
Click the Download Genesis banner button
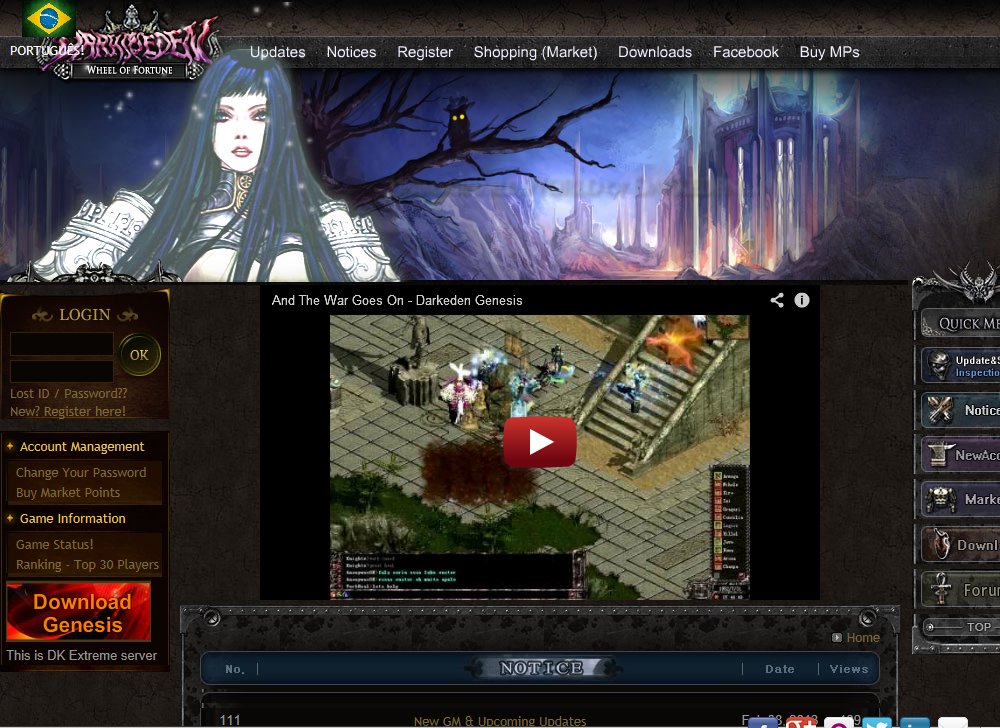pos(78,611)
